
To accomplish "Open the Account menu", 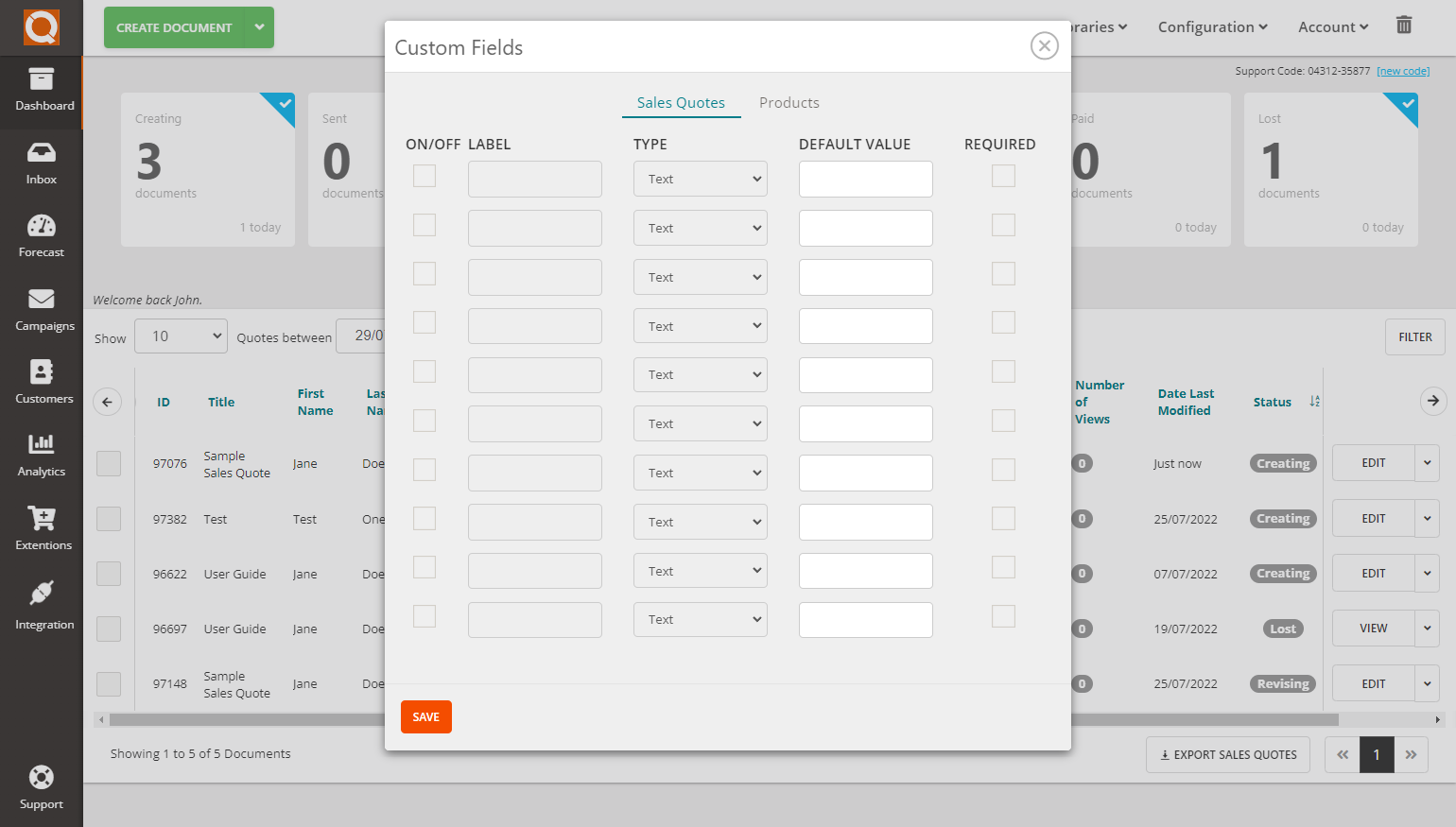I will pyautogui.click(x=1331, y=26).
